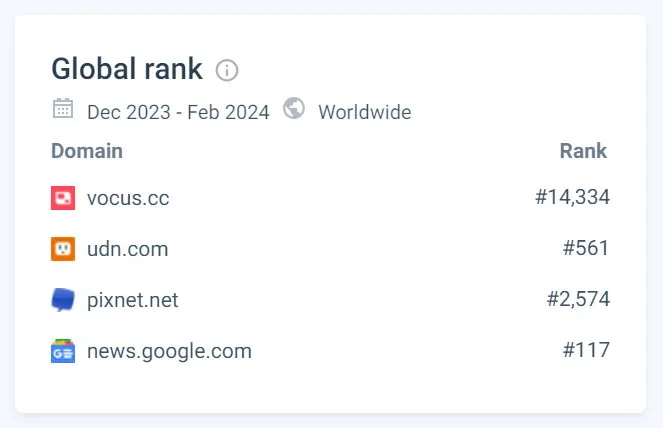Click the #117 rank value
The image size is (663, 428).
(586, 351)
